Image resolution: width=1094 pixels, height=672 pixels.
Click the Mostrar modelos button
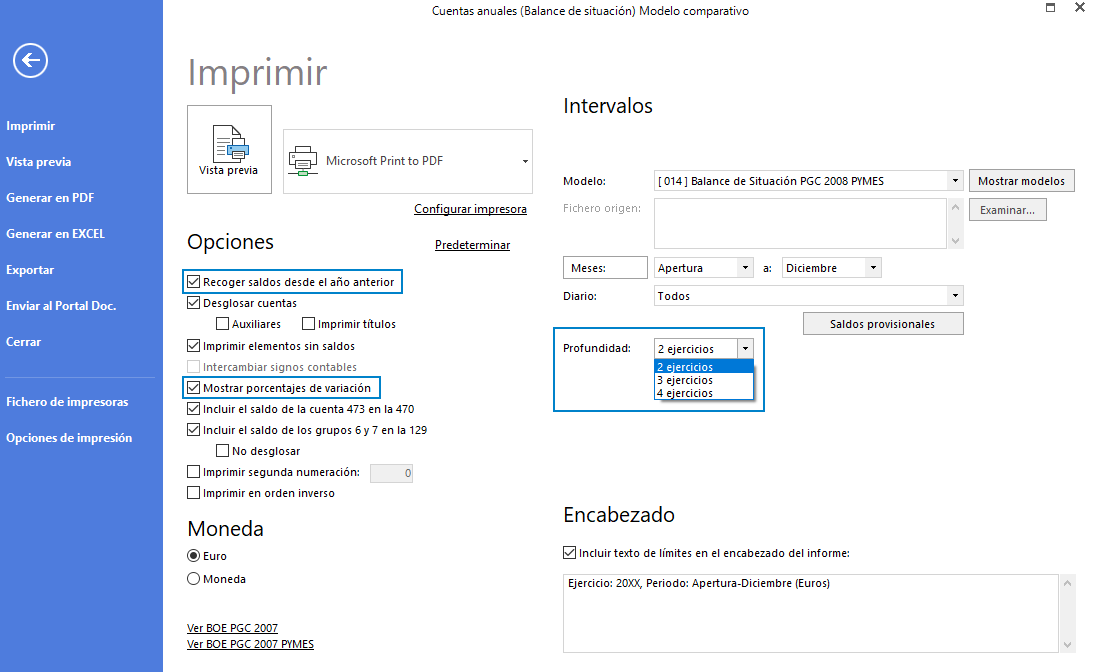[1021, 181]
